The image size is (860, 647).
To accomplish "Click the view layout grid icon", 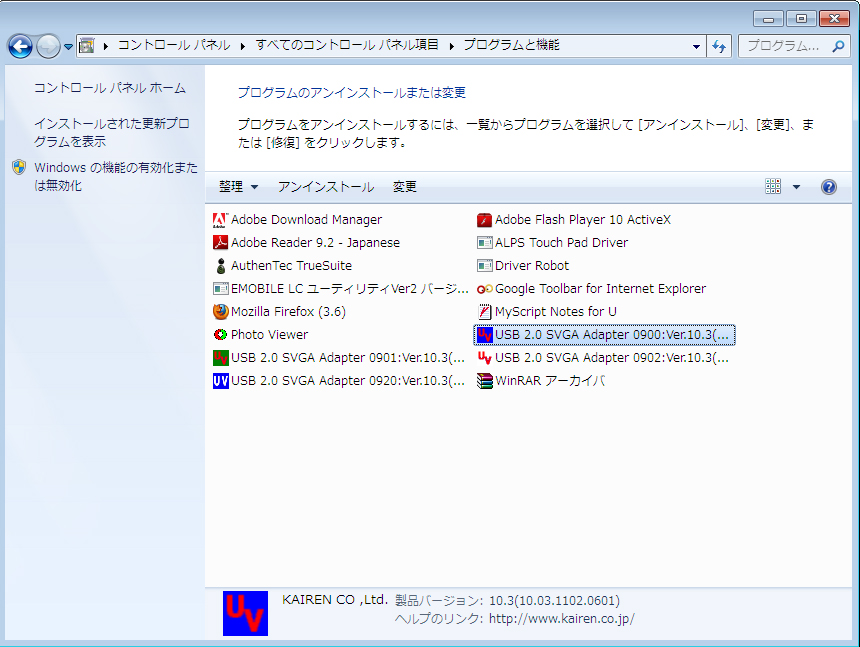I will [x=773, y=186].
